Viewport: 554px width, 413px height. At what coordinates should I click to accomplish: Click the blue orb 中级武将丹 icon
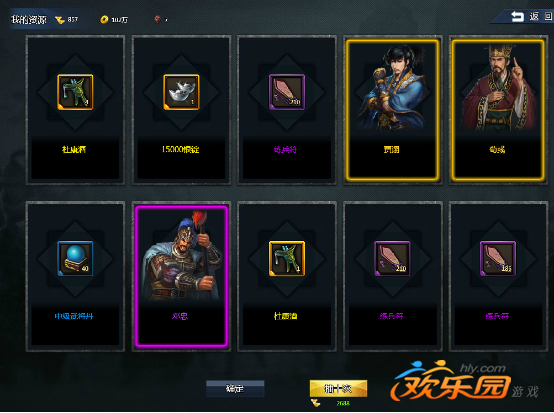tap(75, 259)
